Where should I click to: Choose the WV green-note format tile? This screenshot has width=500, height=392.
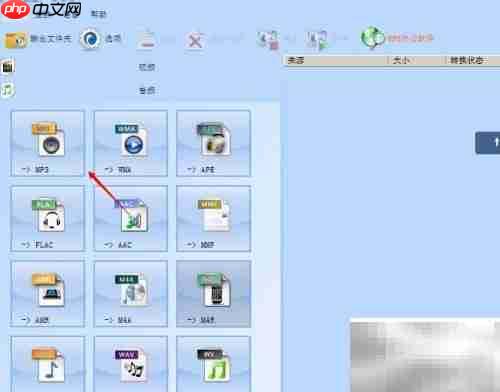213,364
